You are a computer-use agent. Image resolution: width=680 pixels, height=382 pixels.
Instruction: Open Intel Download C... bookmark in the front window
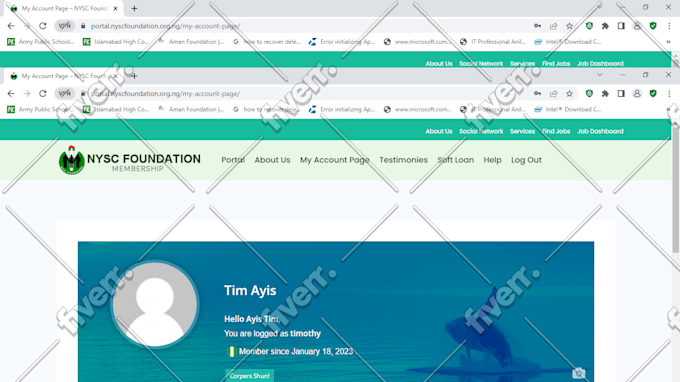(x=568, y=109)
